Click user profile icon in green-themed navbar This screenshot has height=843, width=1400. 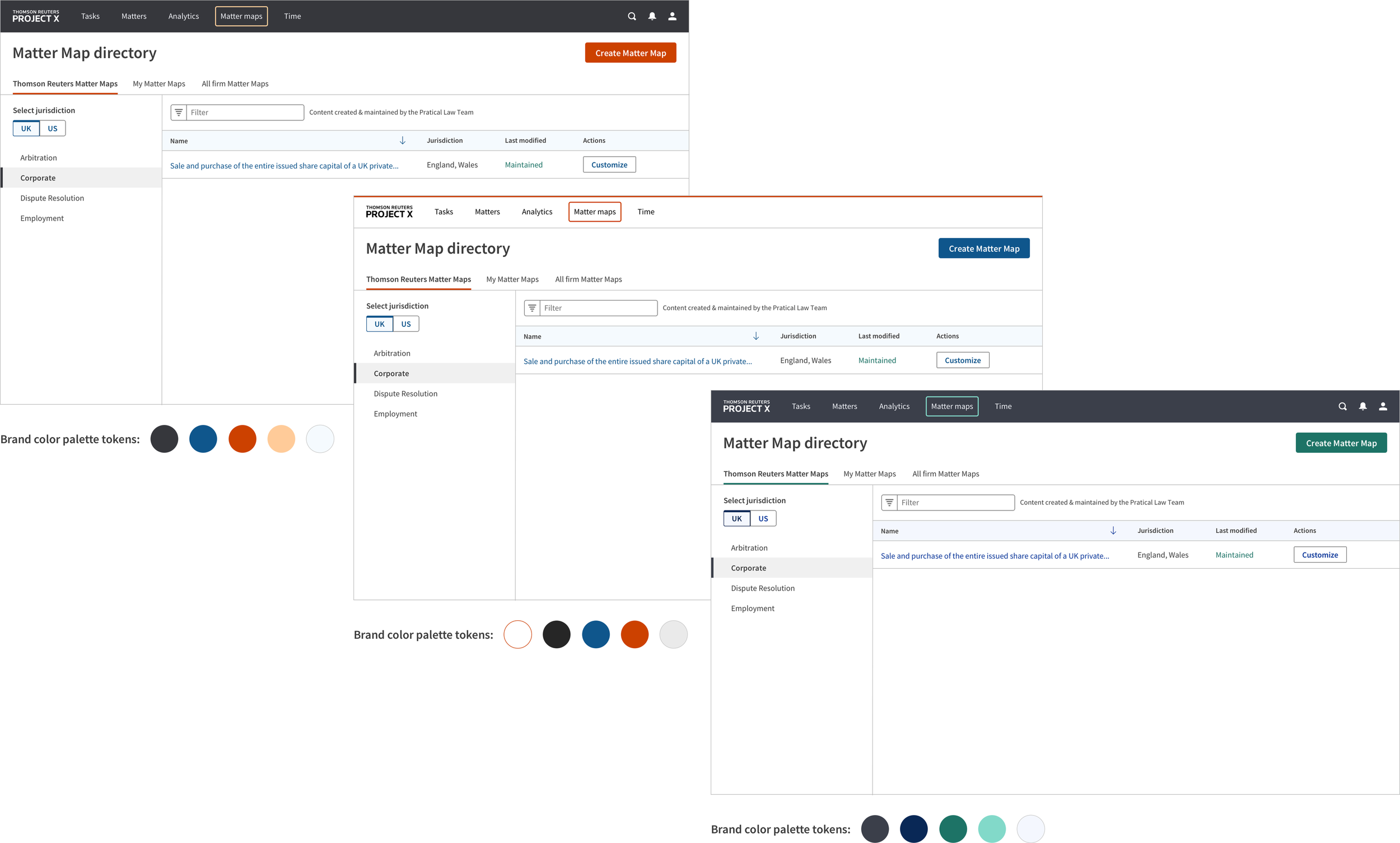pyautogui.click(x=1383, y=406)
